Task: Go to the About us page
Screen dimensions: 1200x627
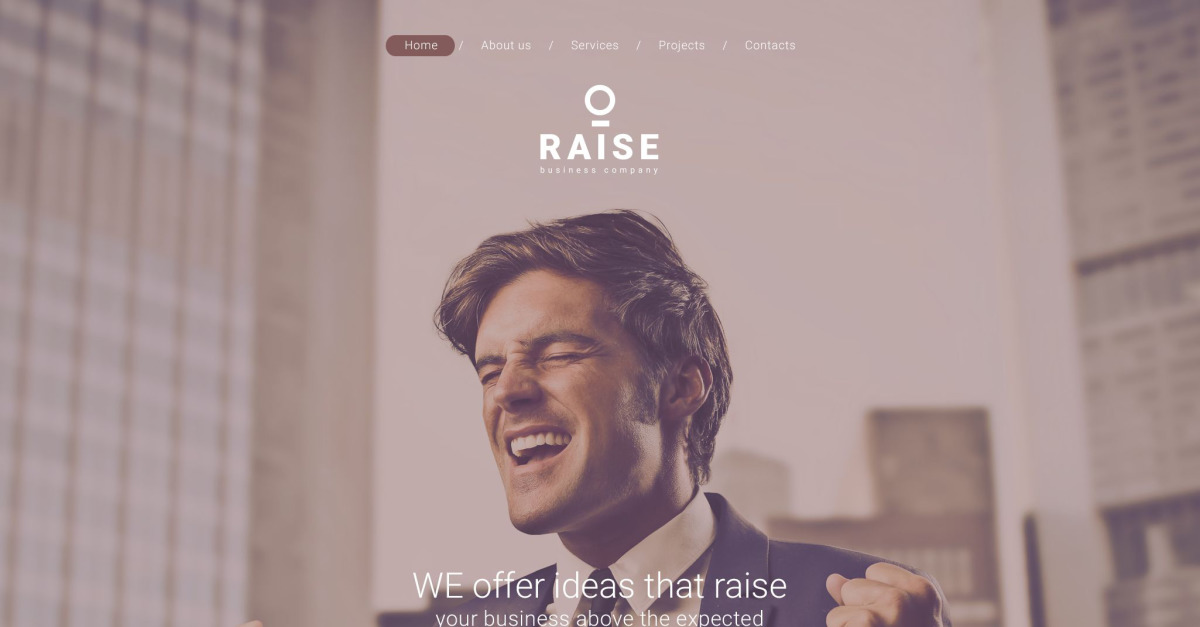Action: point(506,46)
